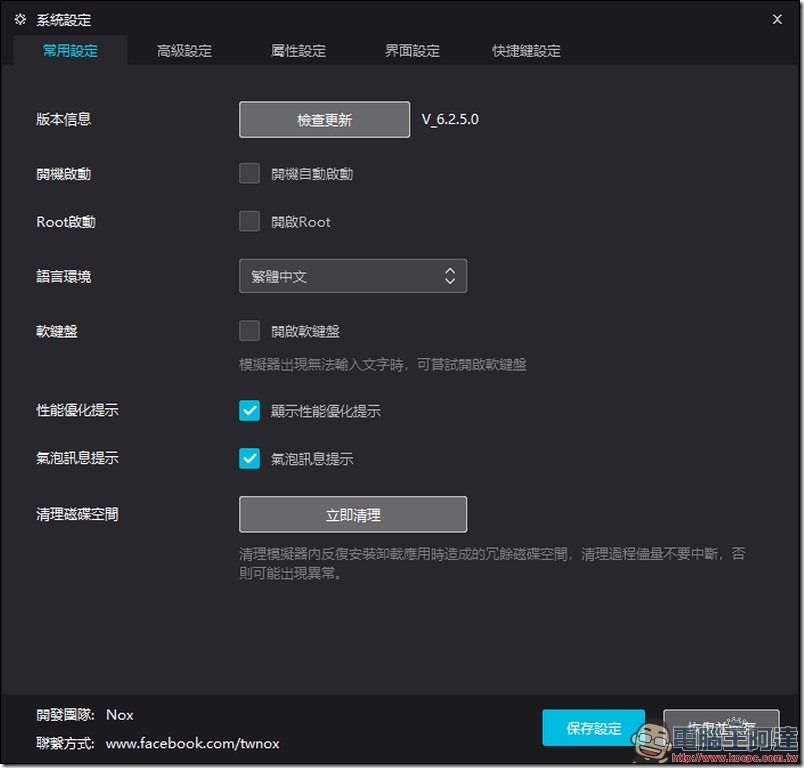Click the gear icon beside 系統設定 title

(x=20, y=19)
